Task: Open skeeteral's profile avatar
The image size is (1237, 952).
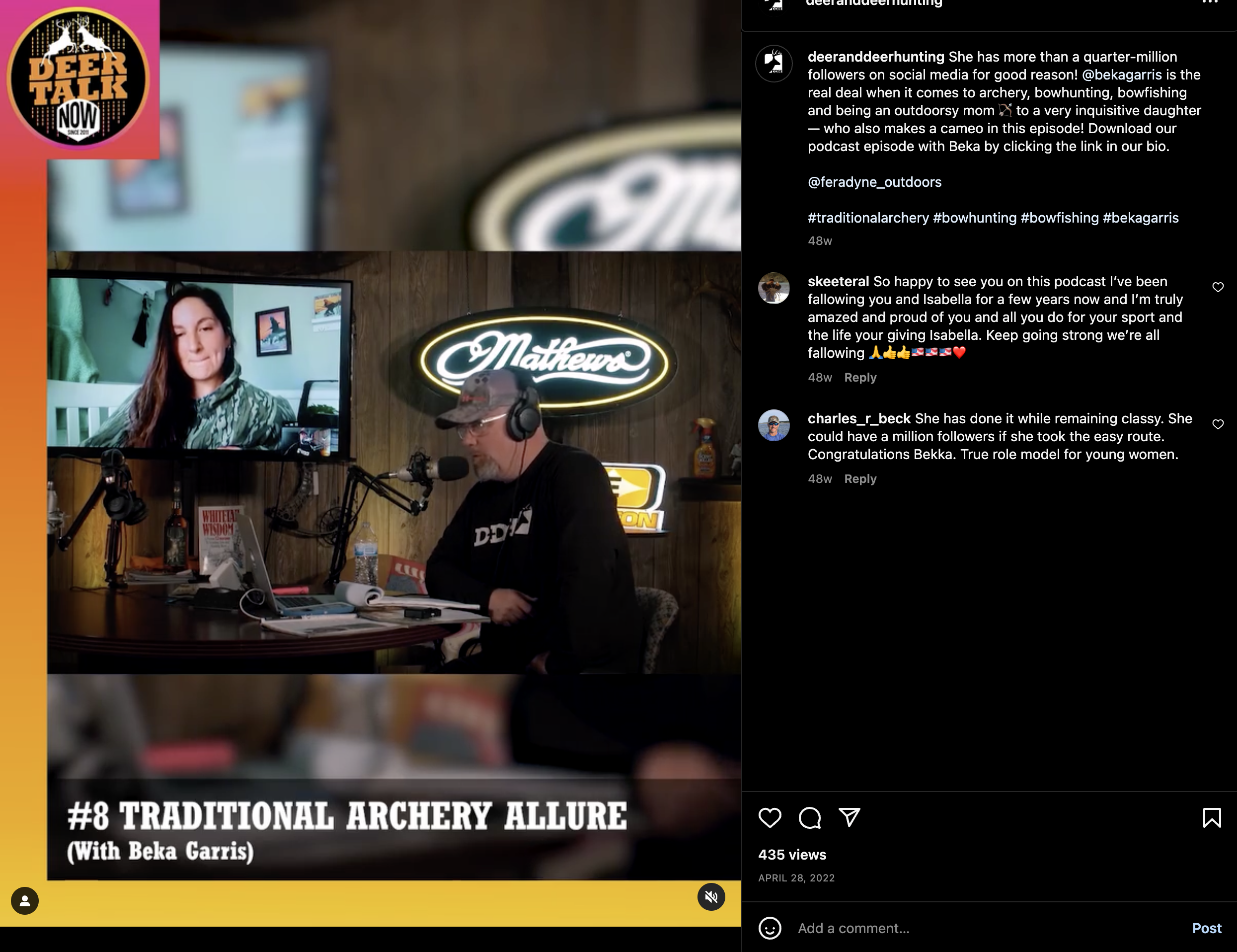Action: [773, 288]
